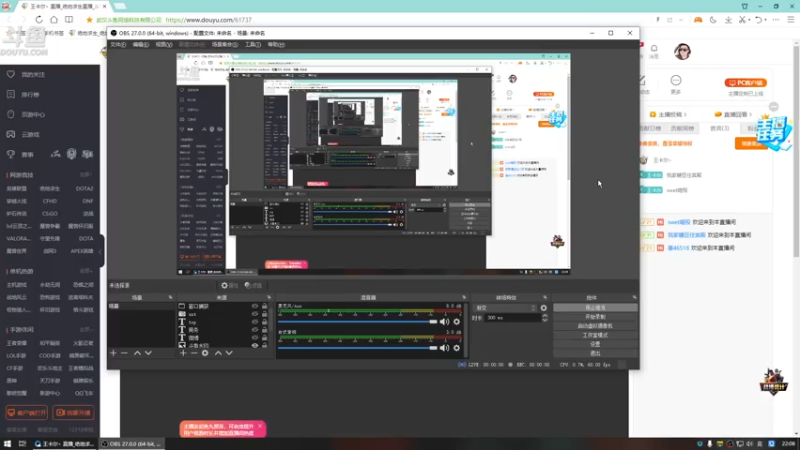800x450 pixels.
Task: Mute the desktop audio speaker icon
Action: pos(445,348)
